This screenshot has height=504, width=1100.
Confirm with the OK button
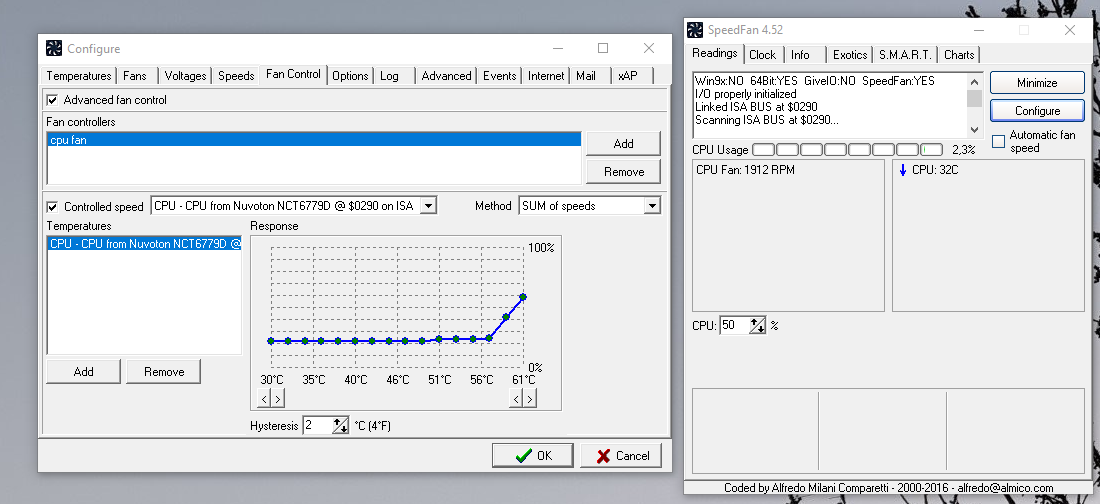tap(532, 456)
